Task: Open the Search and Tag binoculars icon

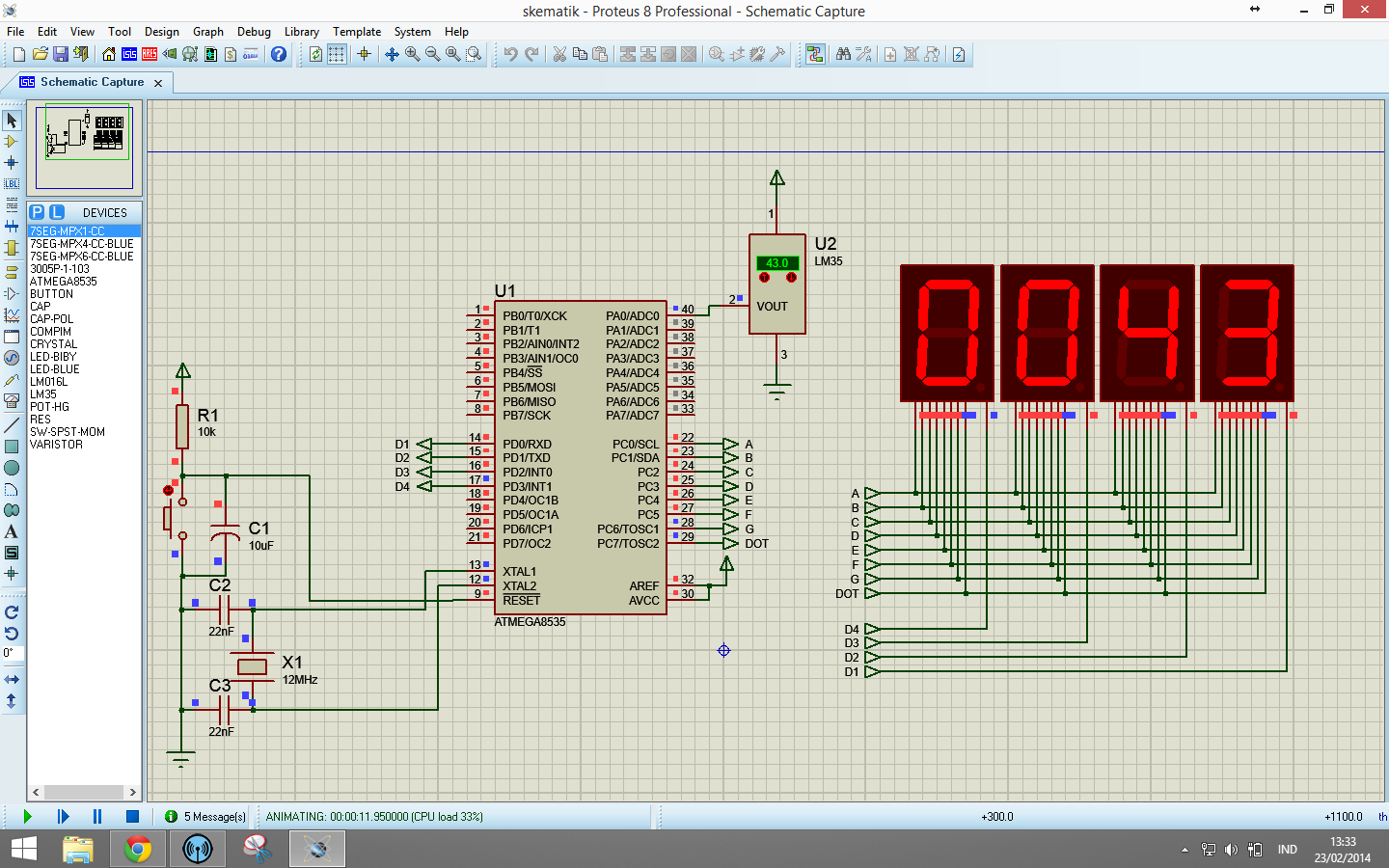Action: (x=843, y=54)
